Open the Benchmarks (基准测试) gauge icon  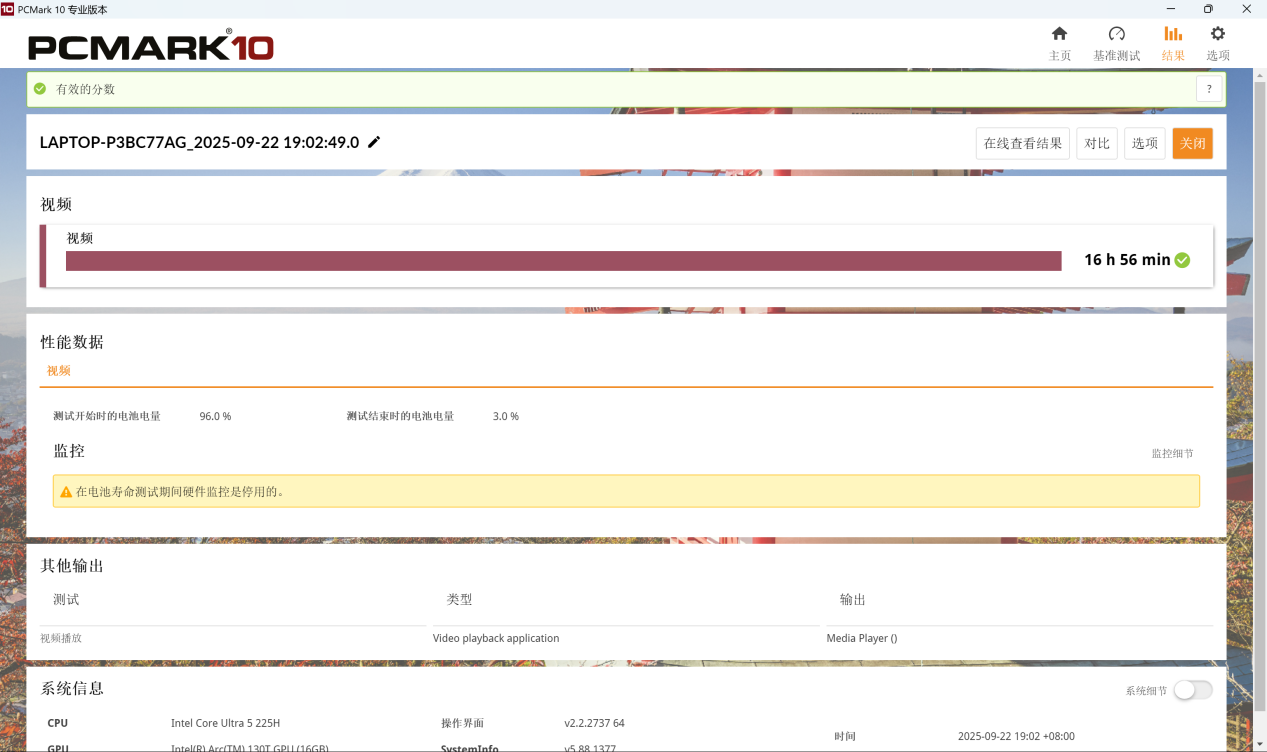1116,34
